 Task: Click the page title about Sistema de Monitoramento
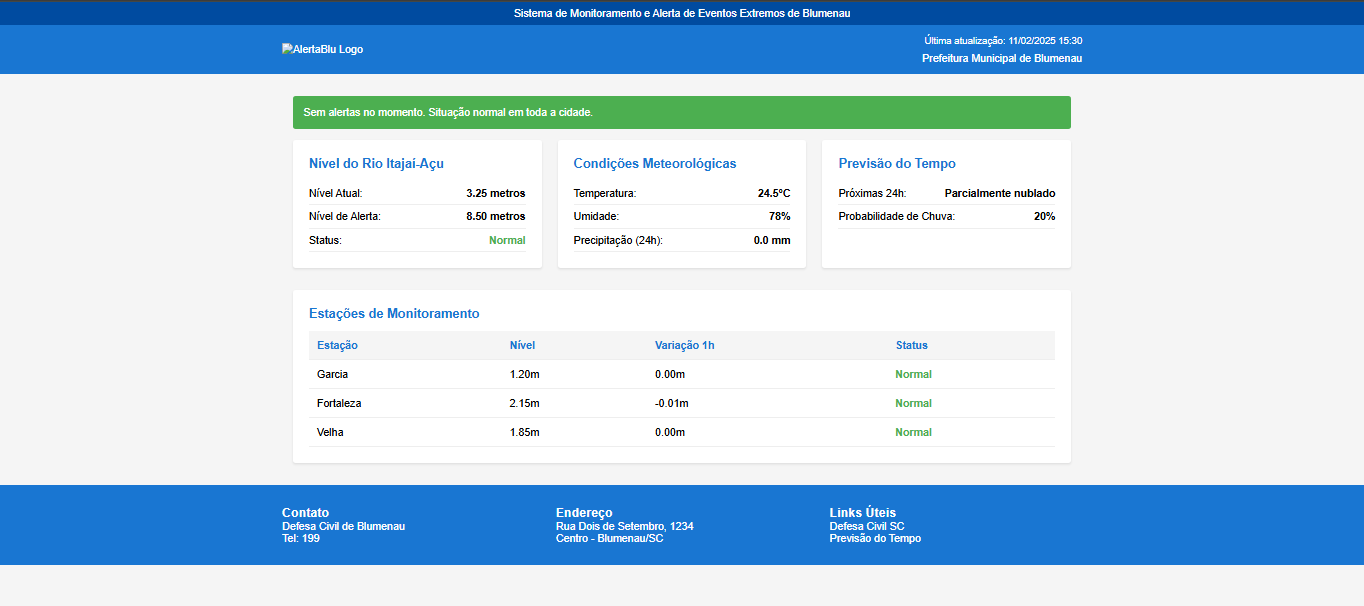[682, 13]
